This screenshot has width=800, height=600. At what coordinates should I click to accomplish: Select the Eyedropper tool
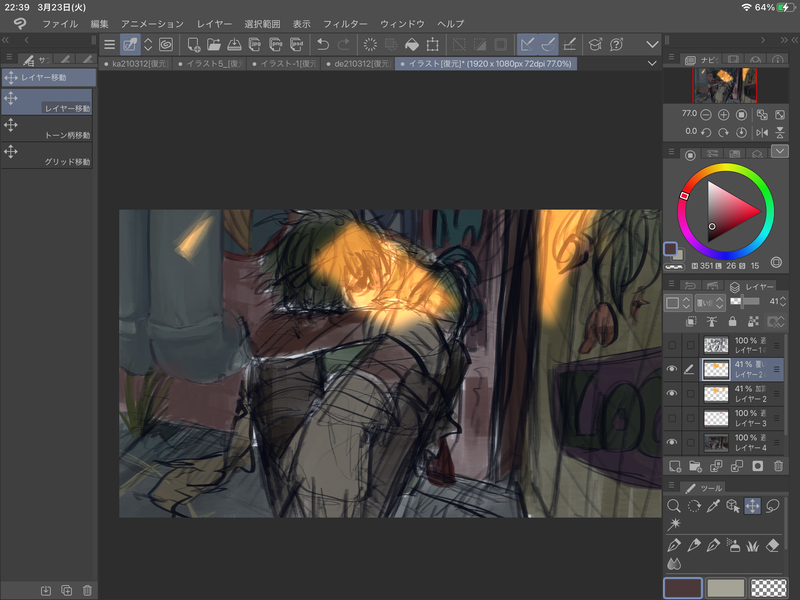713,506
